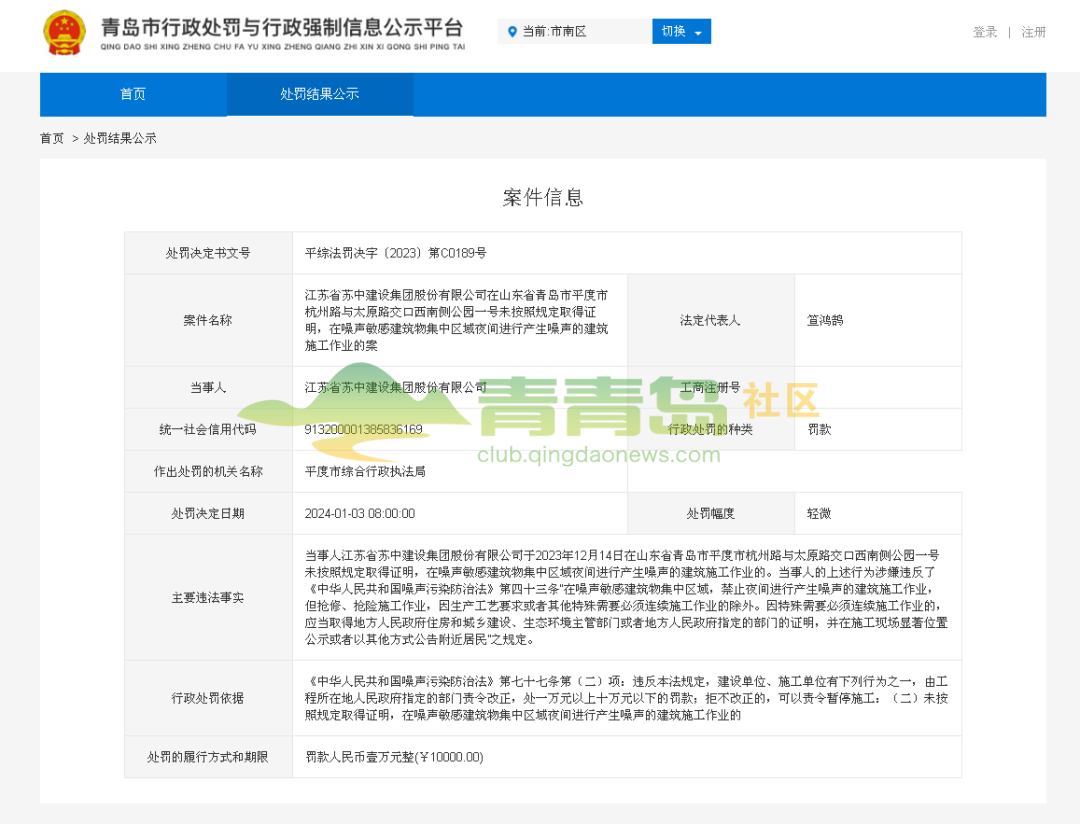Click the 法定代表人 label cell
The height and width of the screenshot is (824, 1080).
(x=710, y=320)
